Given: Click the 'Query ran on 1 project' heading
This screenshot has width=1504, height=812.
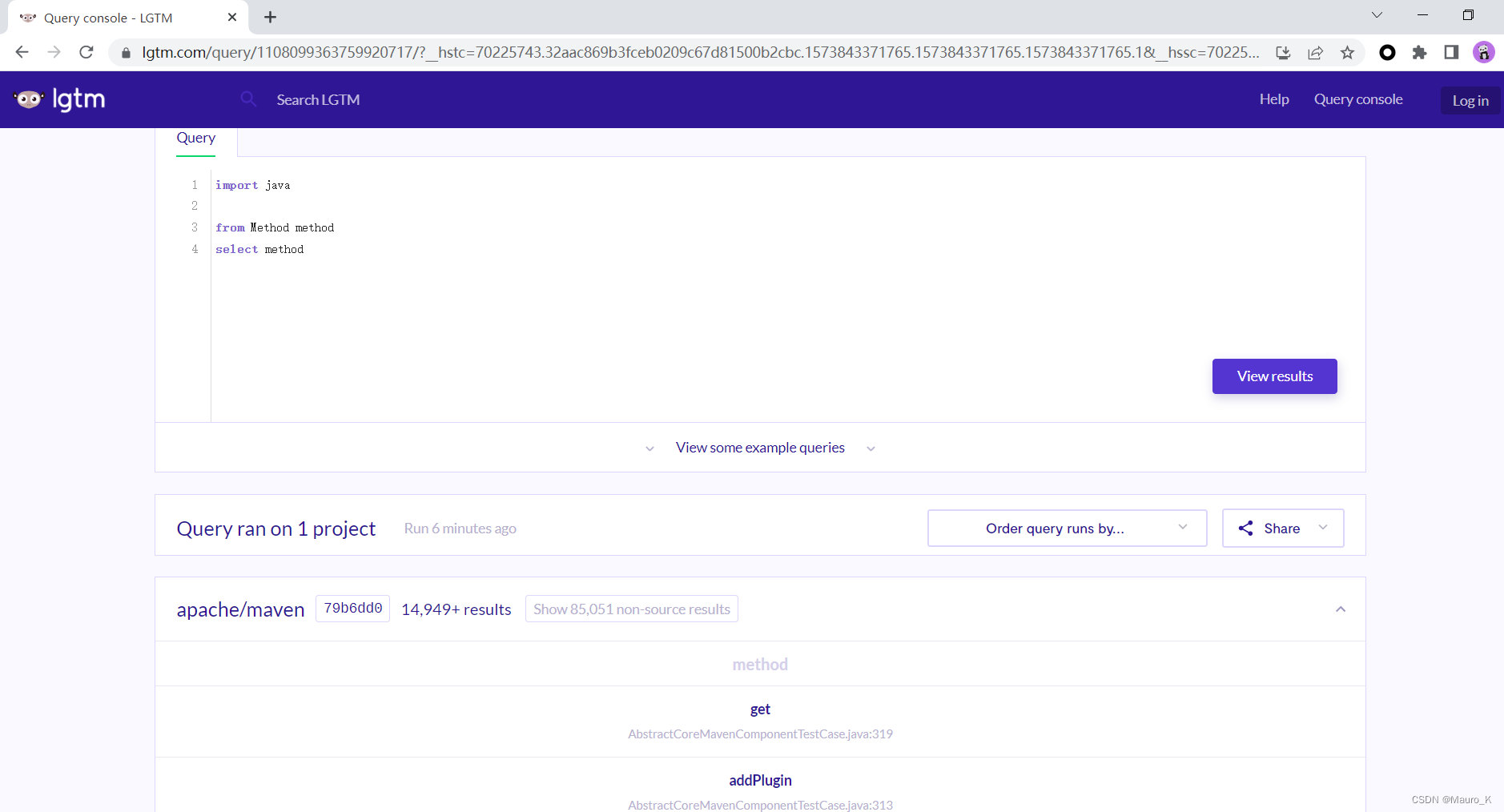Looking at the screenshot, I should click(276, 529).
